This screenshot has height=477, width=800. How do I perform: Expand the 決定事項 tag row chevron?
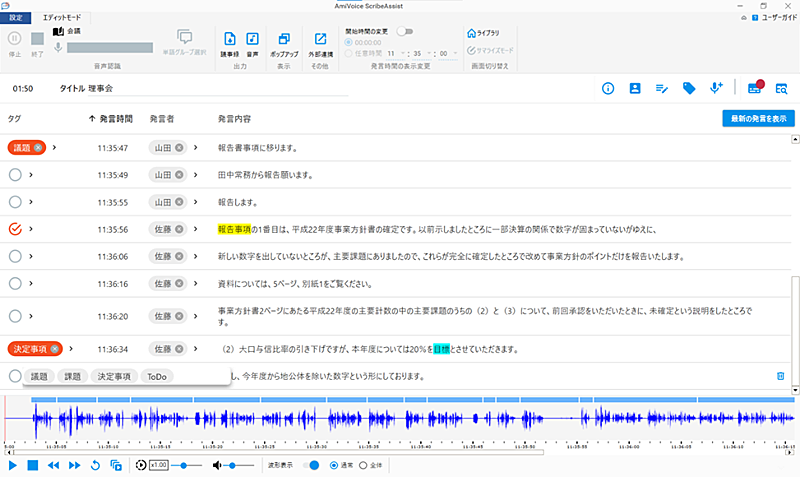[x=71, y=349]
